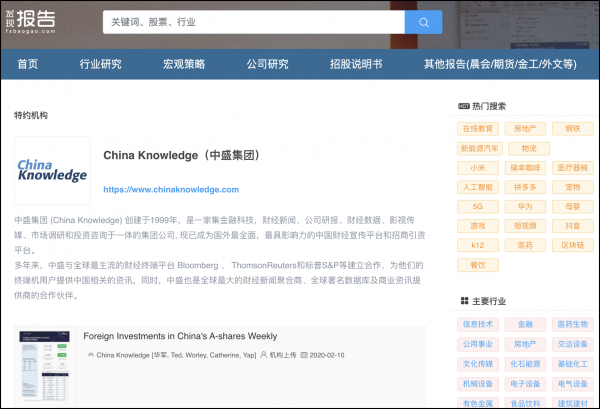Open Foreign Investments in China's A-shares Weekly report
Image resolution: width=600 pixels, height=409 pixels.
point(180,336)
